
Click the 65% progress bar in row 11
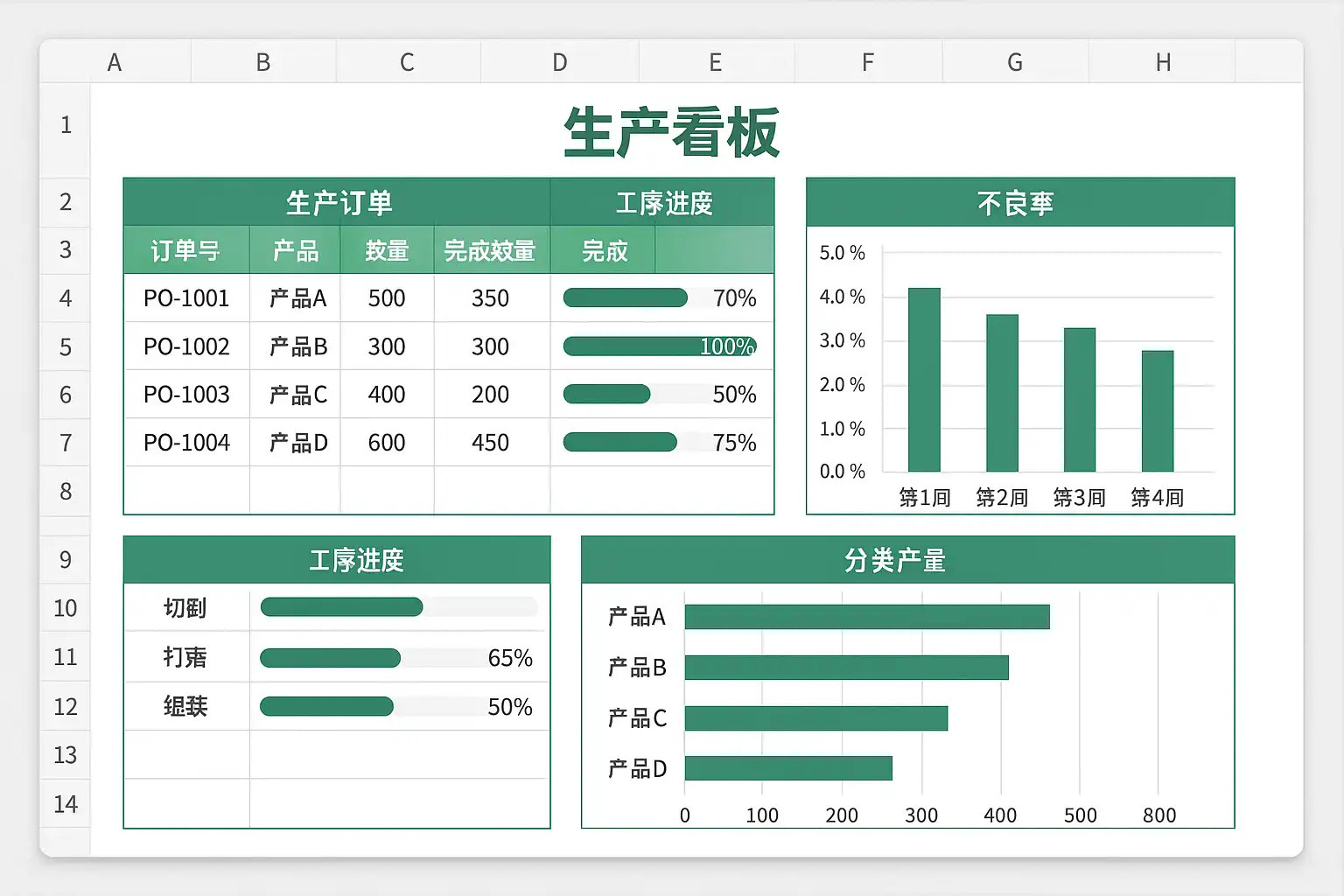[x=331, y=658]
